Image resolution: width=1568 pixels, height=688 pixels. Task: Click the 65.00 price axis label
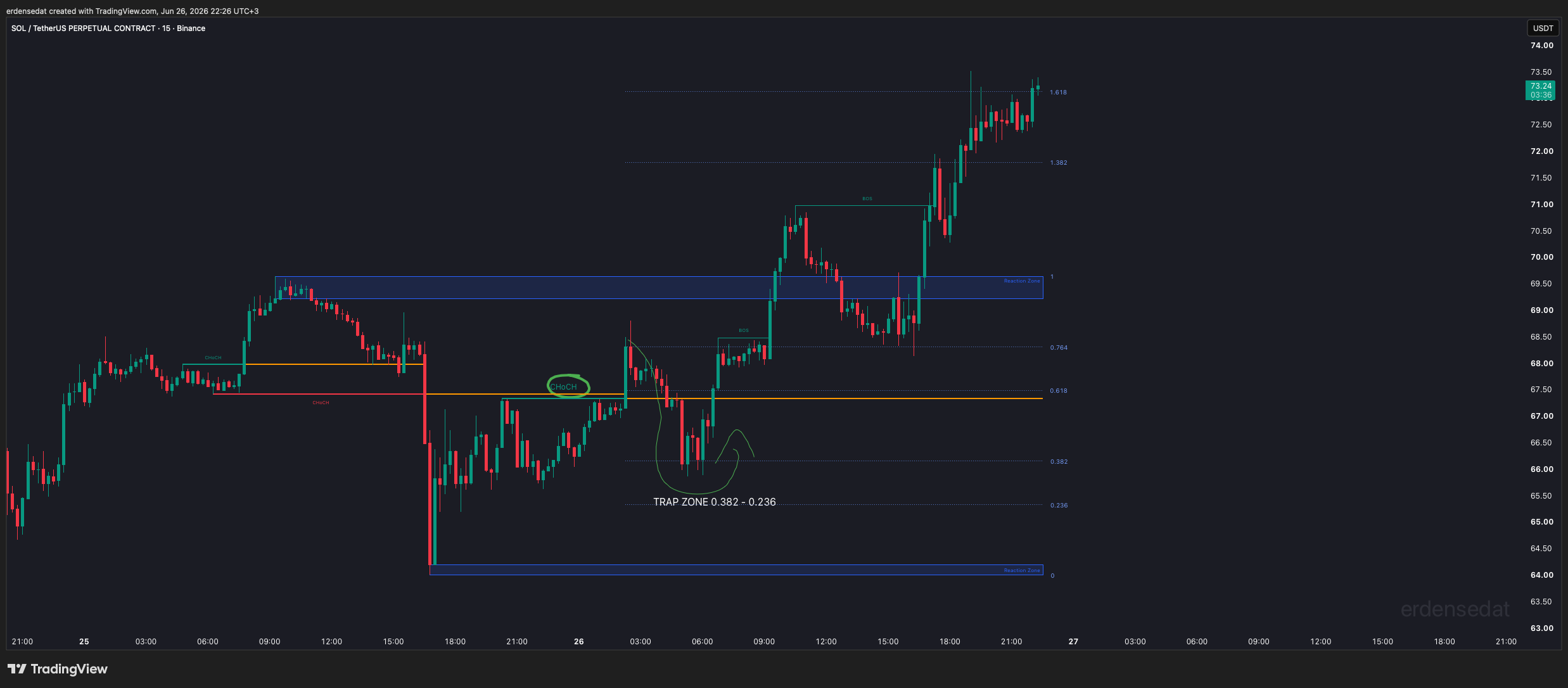pos(1541,522)
